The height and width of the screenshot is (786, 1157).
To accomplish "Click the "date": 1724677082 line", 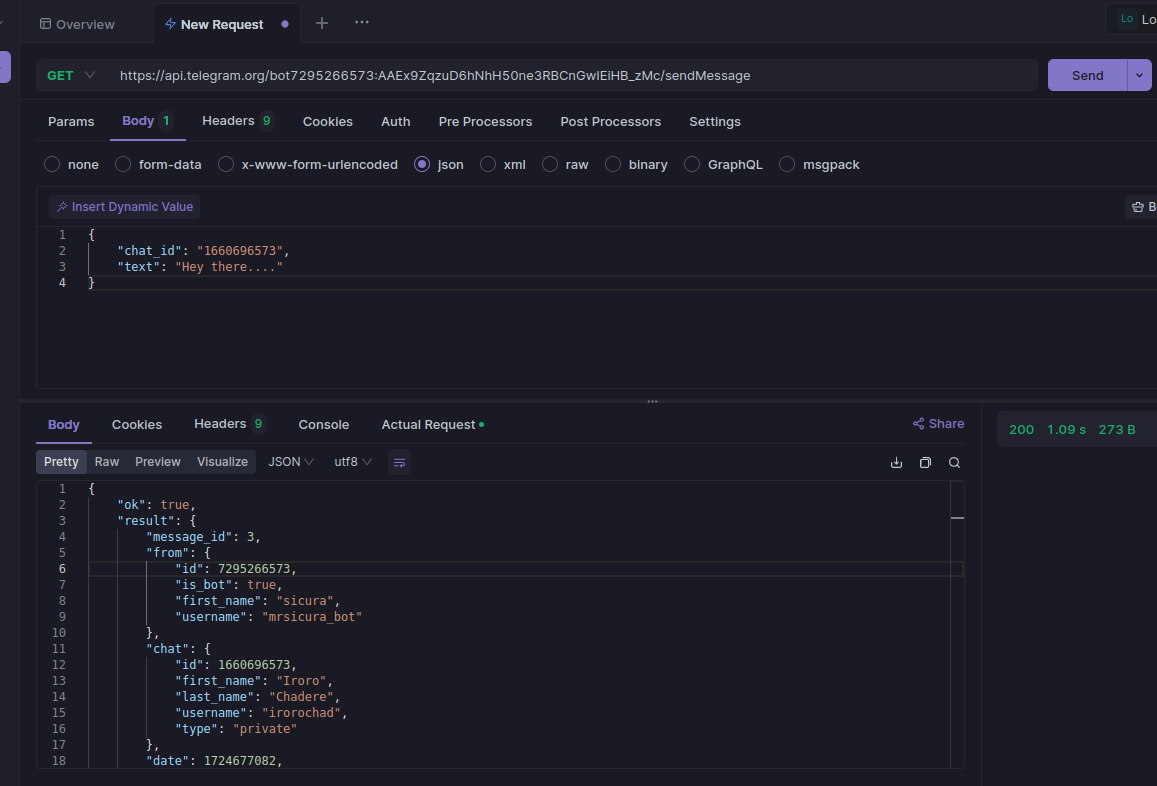I will pos(214,761).
